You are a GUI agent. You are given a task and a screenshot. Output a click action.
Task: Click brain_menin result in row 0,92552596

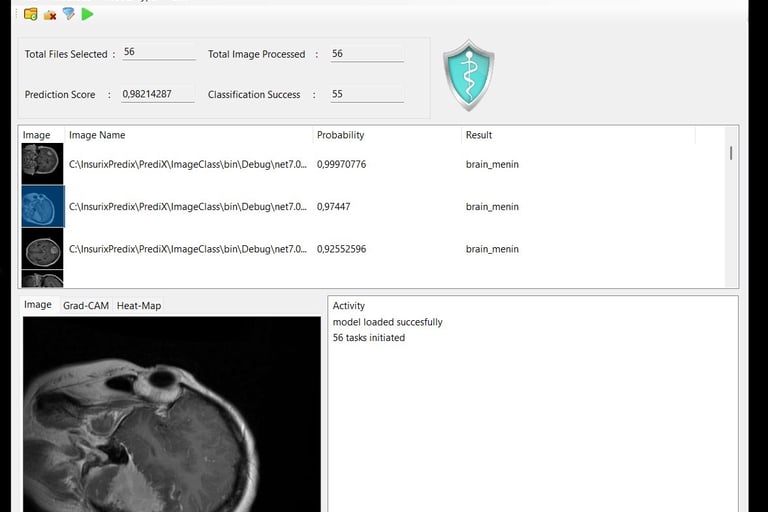(492, 249)
